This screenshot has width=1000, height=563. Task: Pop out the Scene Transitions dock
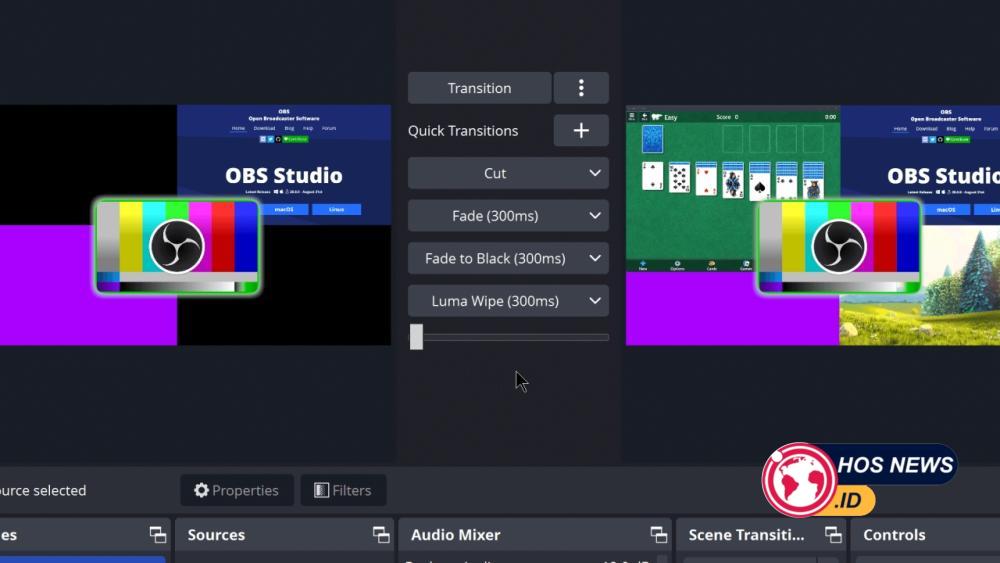(x=833, y=534)
